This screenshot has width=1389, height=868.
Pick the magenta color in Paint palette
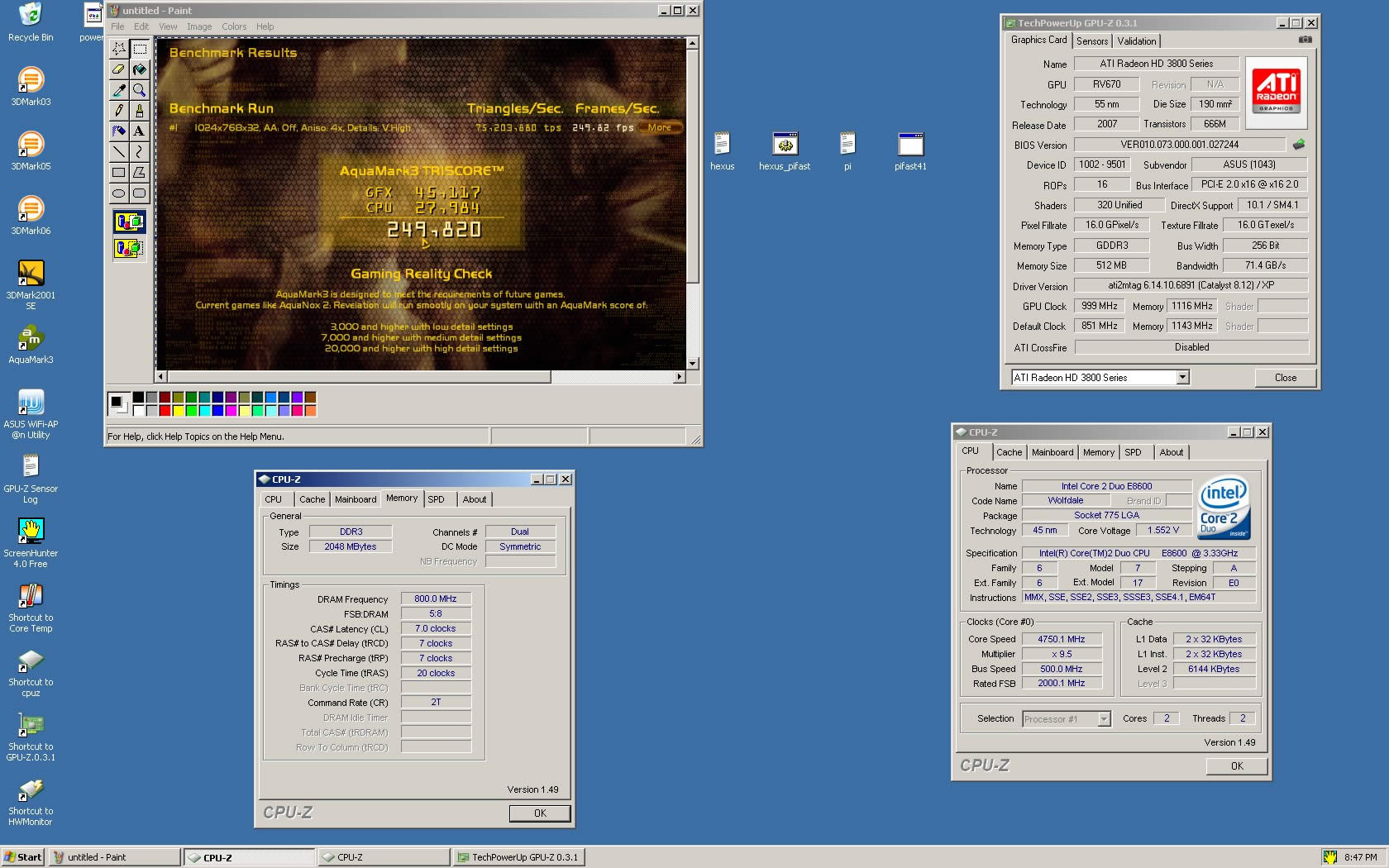(x=231, y=410)
